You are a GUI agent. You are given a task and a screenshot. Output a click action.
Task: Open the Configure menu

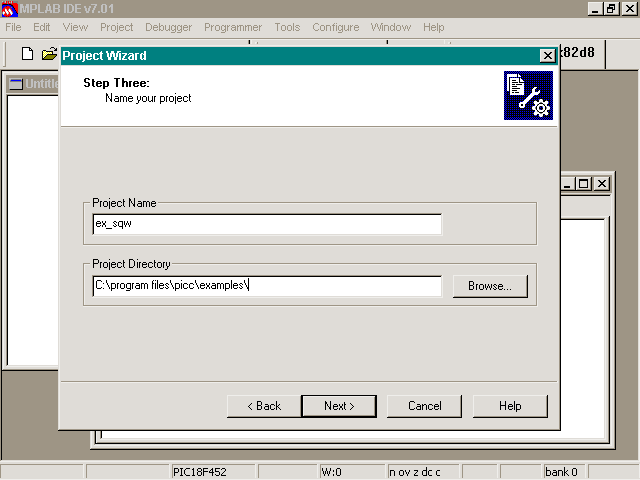(x=335, y=27)
